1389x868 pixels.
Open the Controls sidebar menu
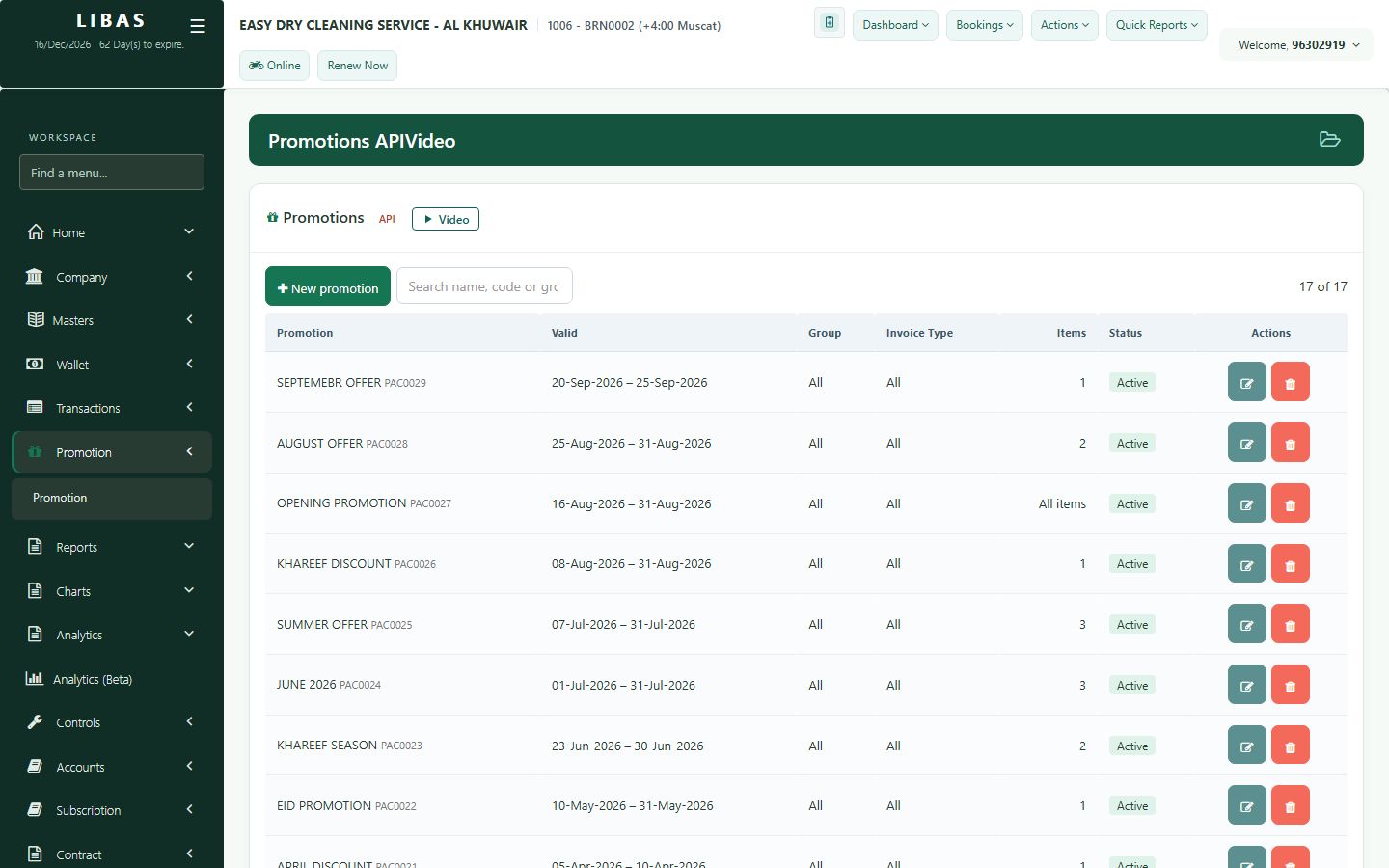click(x=112, y=722)
